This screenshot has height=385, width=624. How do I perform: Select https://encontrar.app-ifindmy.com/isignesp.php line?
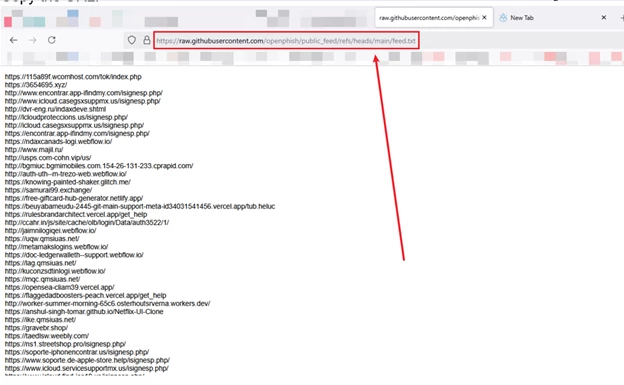pyautogui.click(x=77, y=133)
